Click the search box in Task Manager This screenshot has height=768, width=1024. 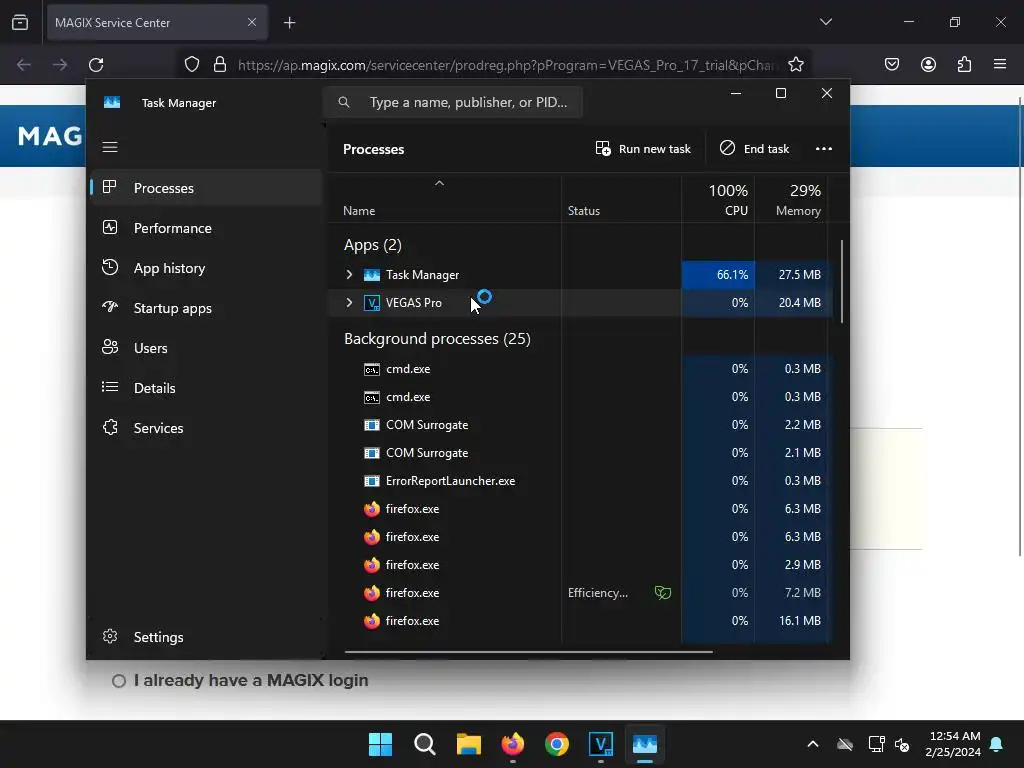point(453,102)
